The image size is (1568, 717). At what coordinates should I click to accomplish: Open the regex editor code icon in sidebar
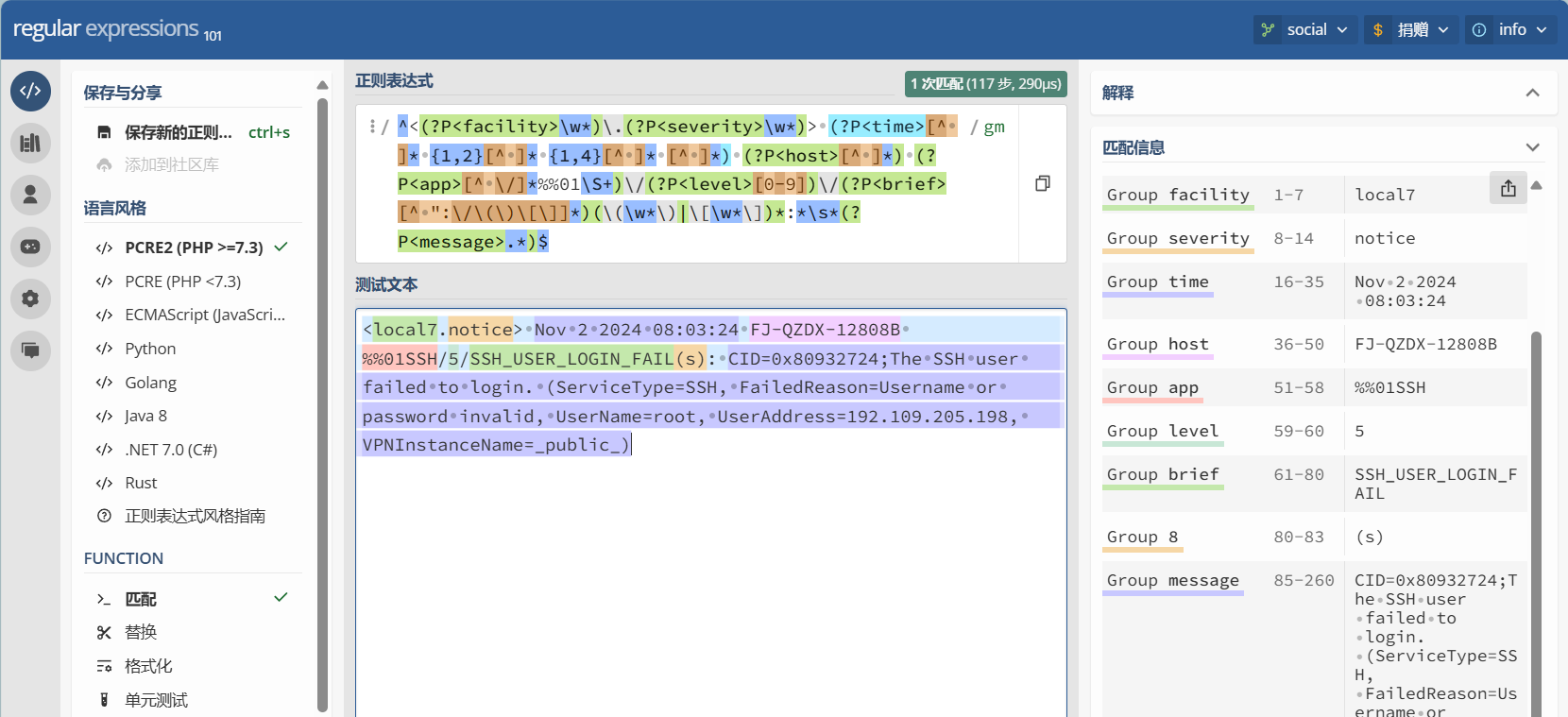click(x=30, y=91)
